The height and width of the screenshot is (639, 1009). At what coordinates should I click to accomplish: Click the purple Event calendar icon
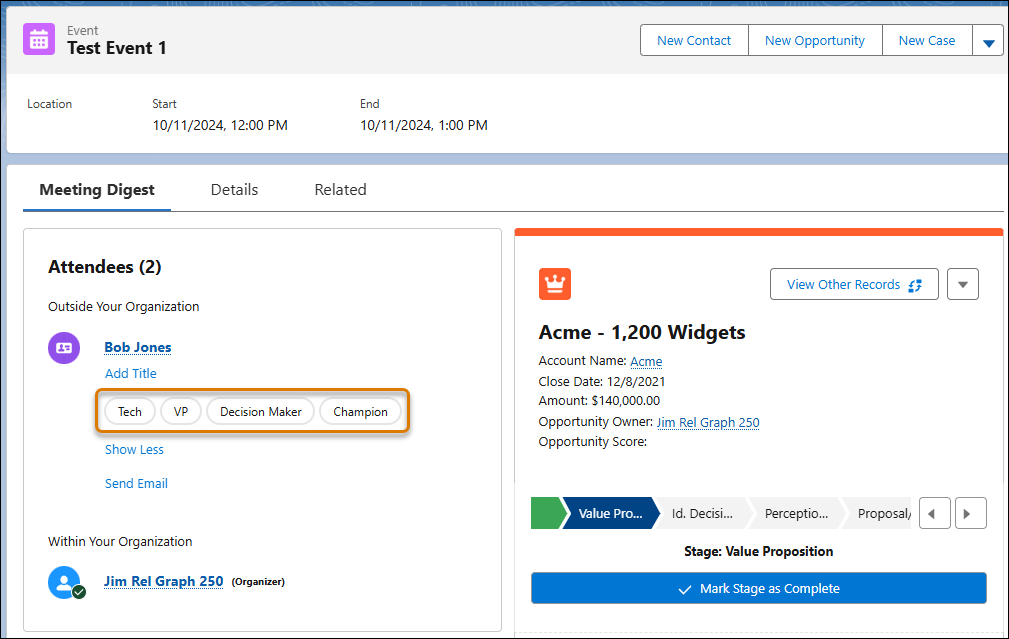[x=39, y=40]
